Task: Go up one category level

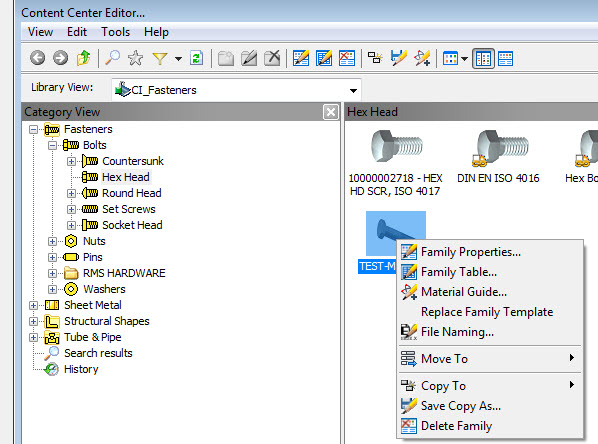Action: (x=84, y=58)
